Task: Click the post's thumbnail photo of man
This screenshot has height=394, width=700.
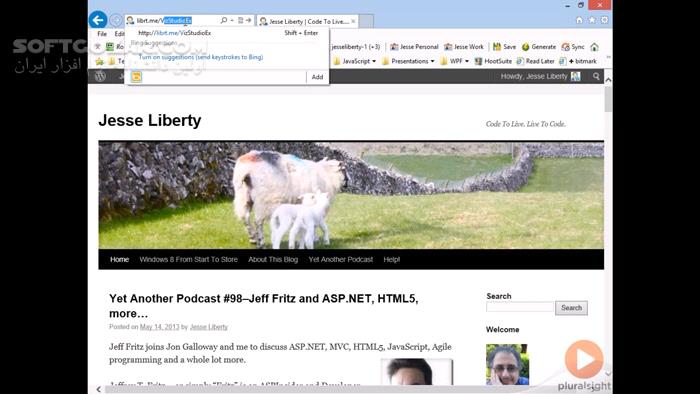Action: [x=417, y=372]
